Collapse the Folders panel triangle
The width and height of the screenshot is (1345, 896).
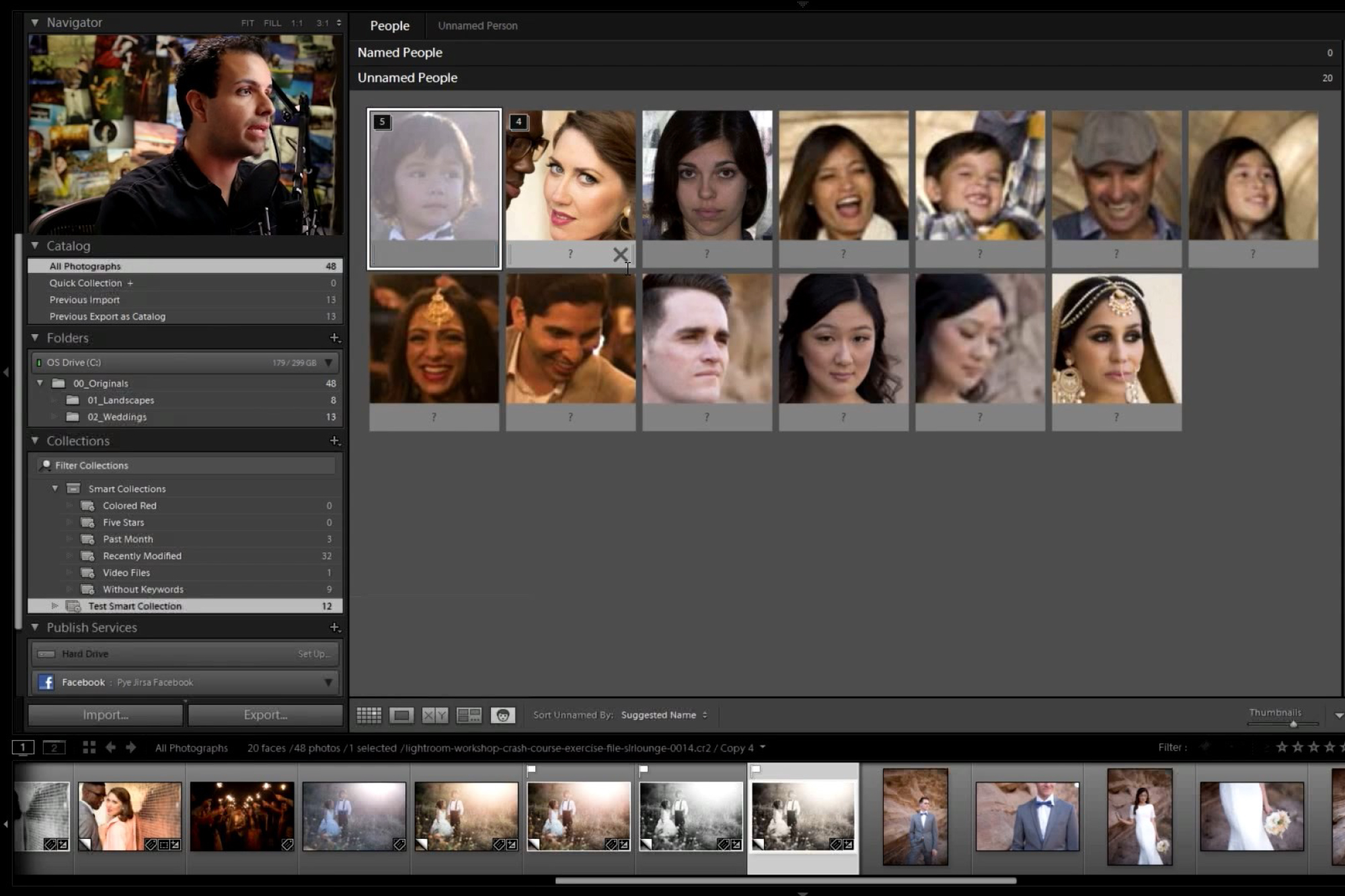pos(34,337)
